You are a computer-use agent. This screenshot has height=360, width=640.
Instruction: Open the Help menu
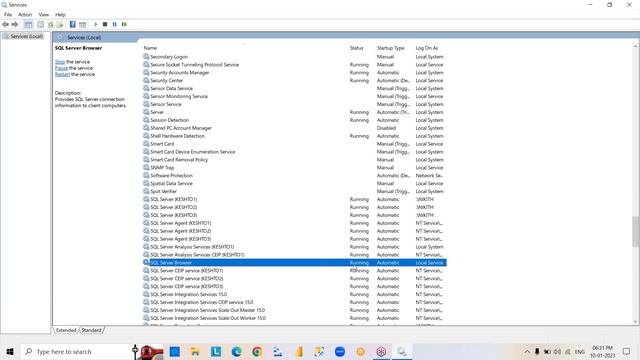coord(60,15)
